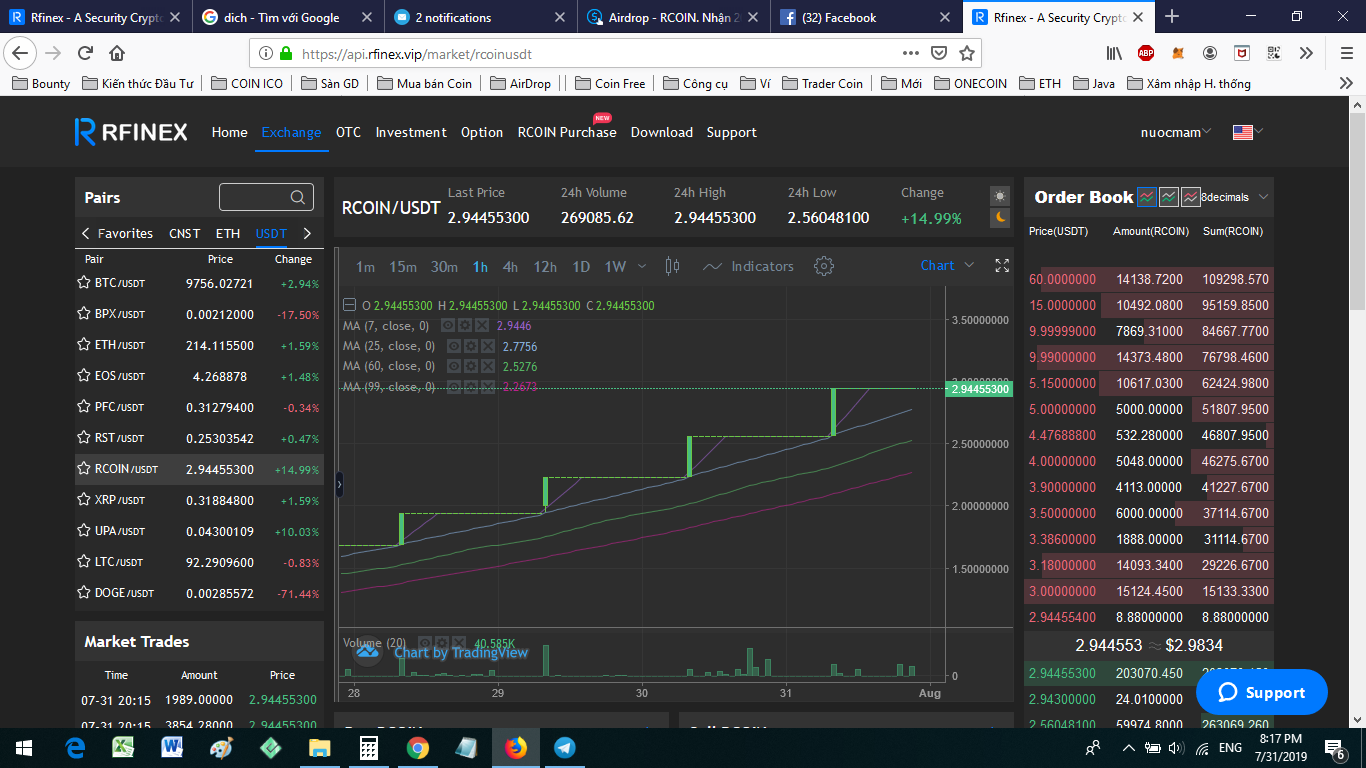Mark DOGE/USDT as favorite using its star
Image resolution: width=1366 pixels, height=768 pixels.
84,593
